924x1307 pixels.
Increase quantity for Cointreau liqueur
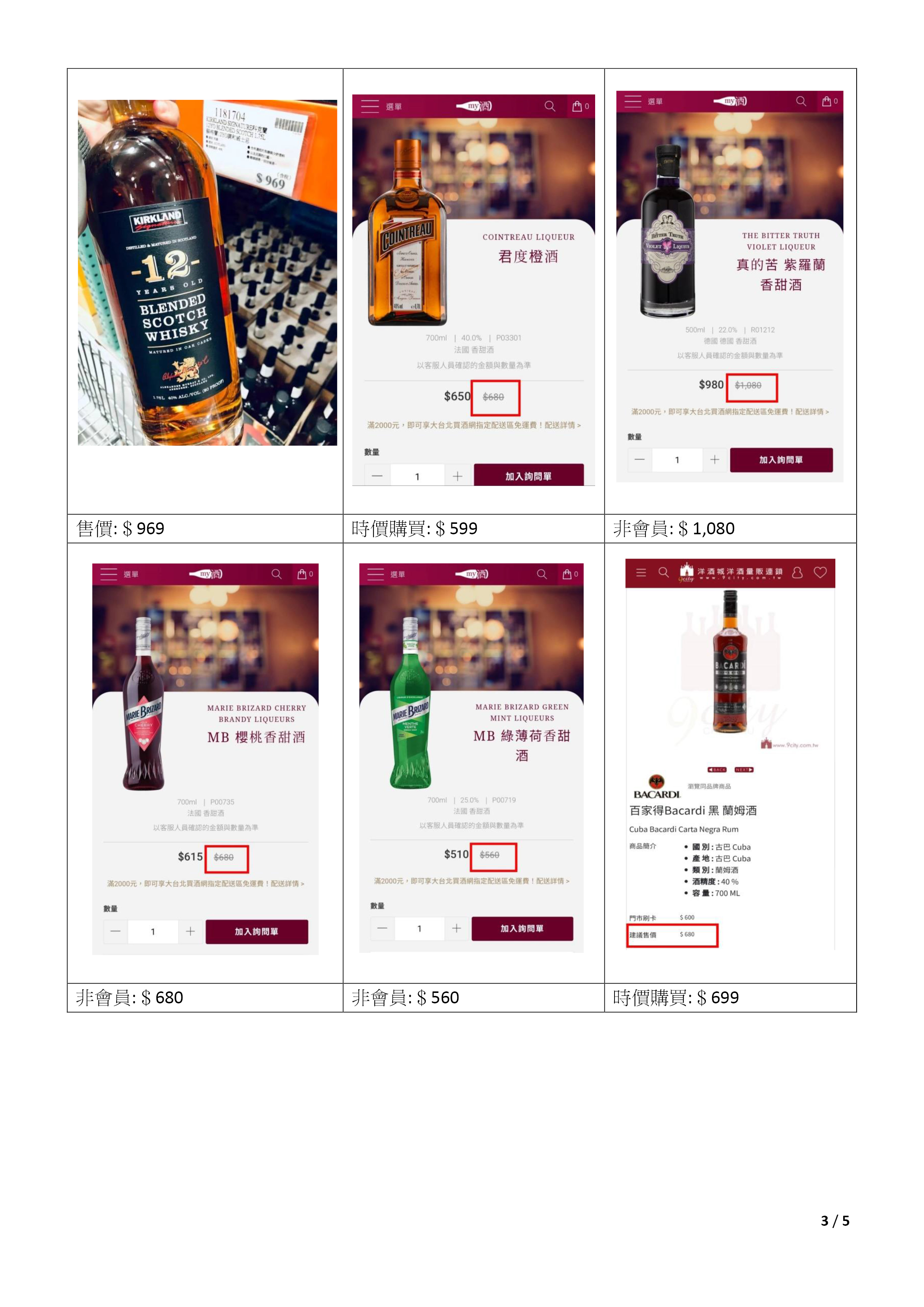click(457, 477)
